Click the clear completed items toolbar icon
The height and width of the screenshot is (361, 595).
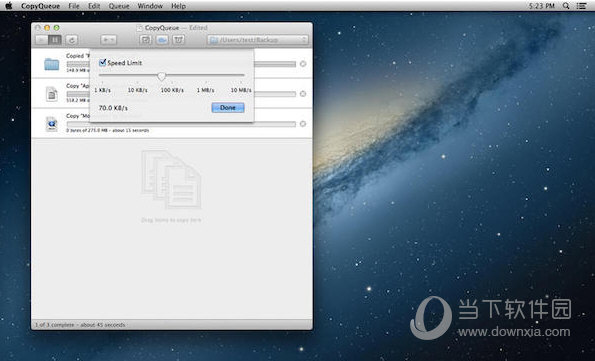179,39
